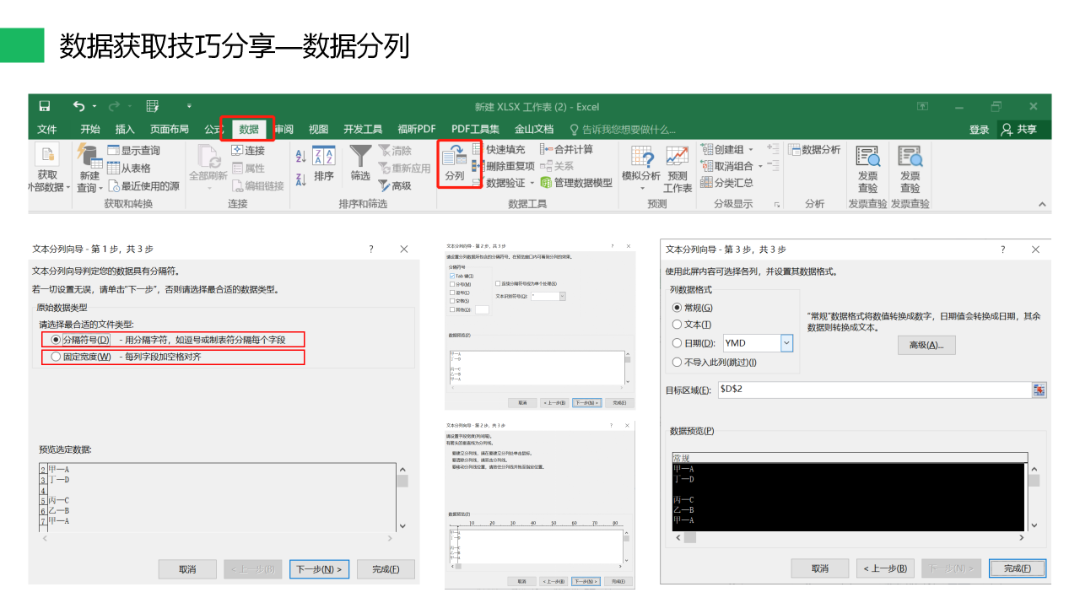Viewport: 1080px width, 607px height.
Task: Expand the 创建组 dropdown arrow
Action: click(x=751, y=150)
